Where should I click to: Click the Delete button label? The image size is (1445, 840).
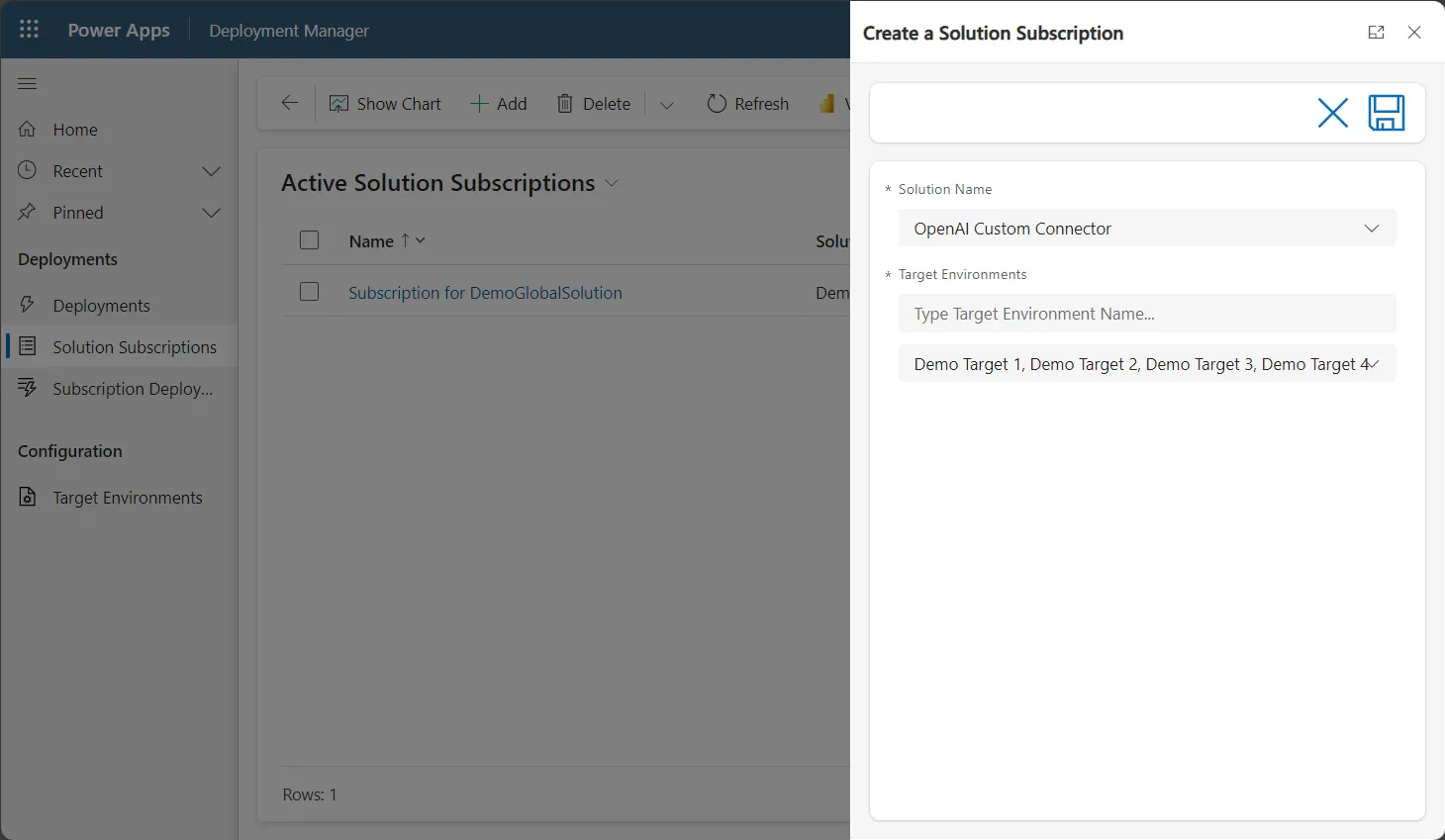click(607, 104)
